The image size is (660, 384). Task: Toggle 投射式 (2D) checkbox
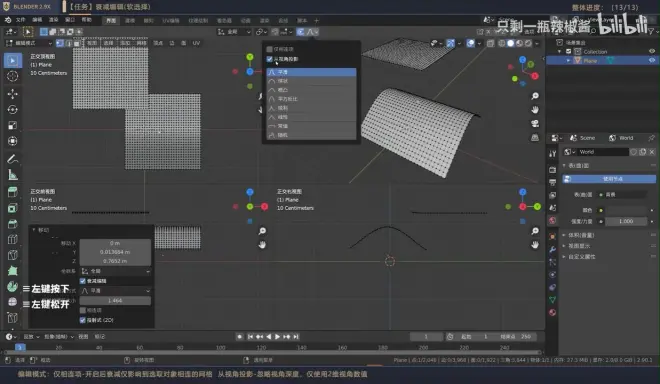click(82, 320)
